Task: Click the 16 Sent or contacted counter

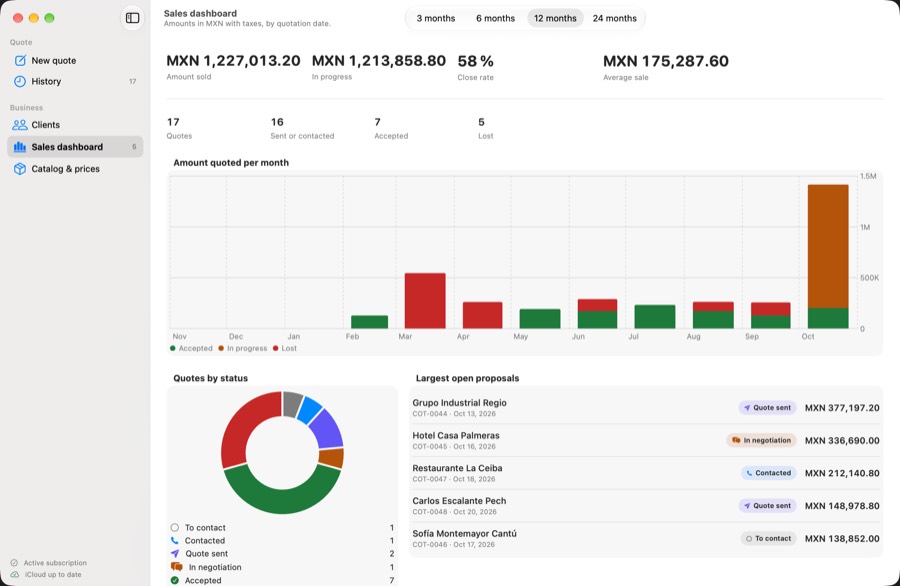Action: [x=277, y=122]
